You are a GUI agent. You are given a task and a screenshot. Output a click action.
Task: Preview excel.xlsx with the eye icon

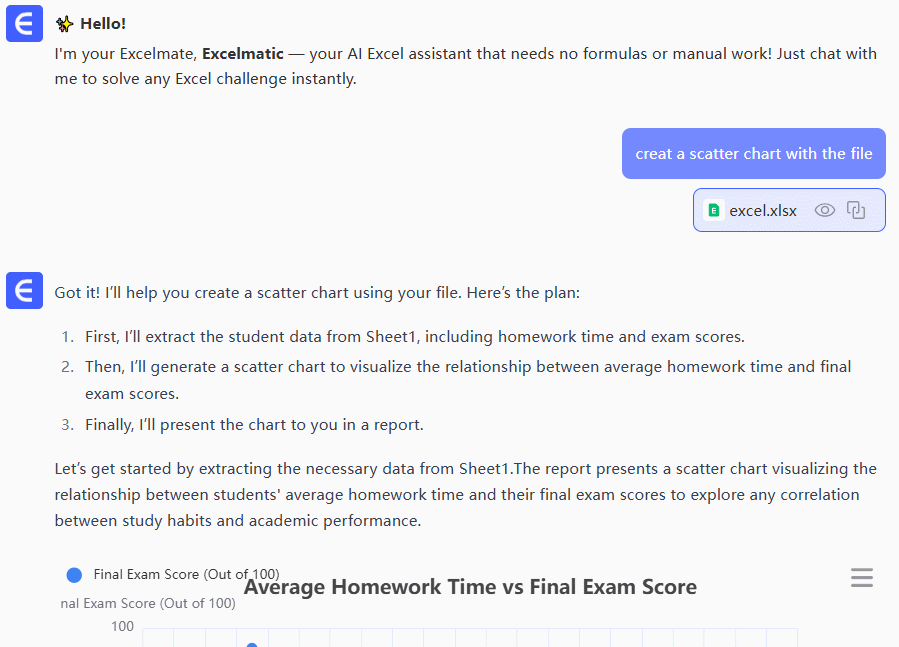point(824,210)
